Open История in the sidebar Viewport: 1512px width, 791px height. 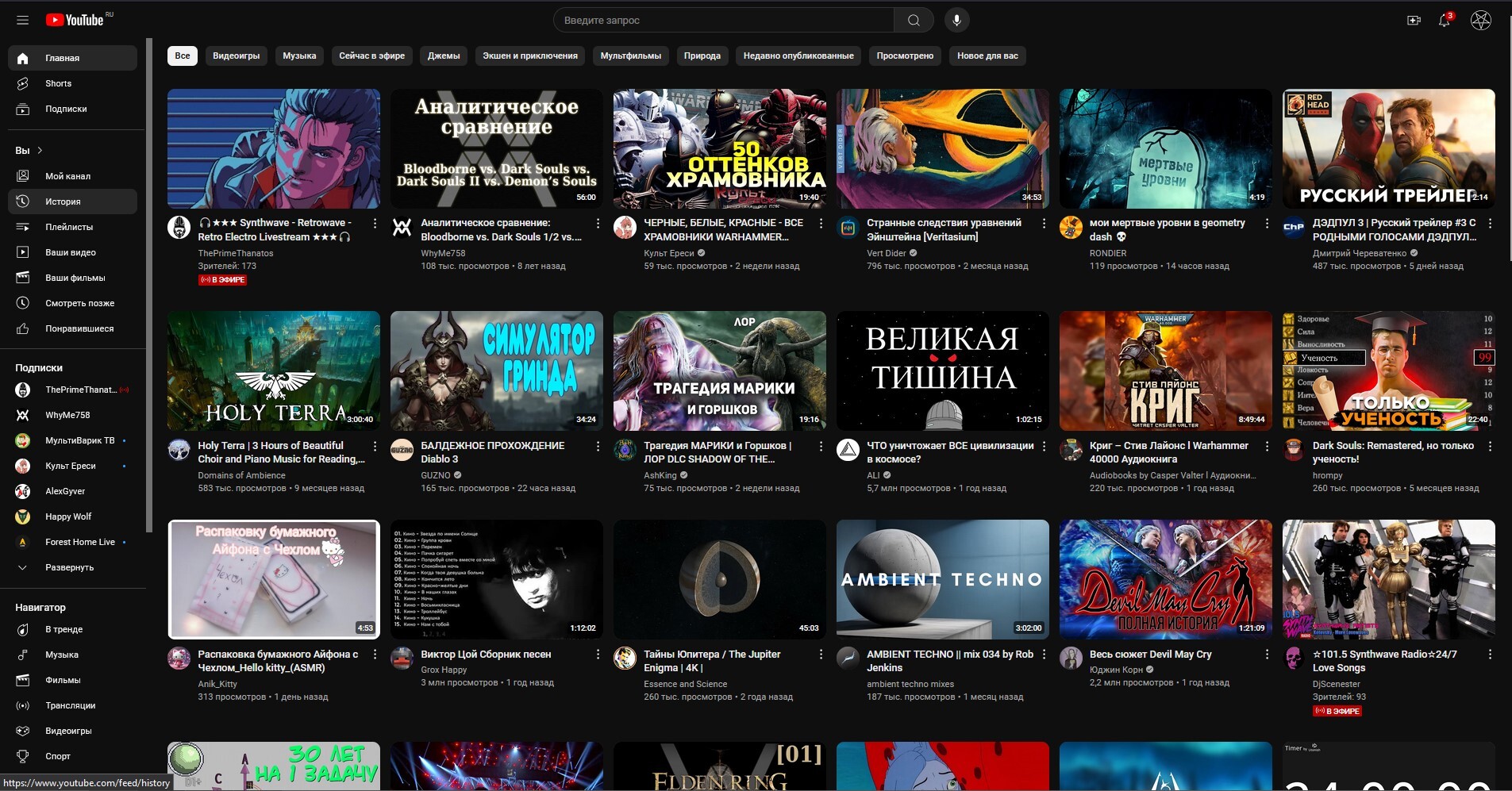point(72,202)
